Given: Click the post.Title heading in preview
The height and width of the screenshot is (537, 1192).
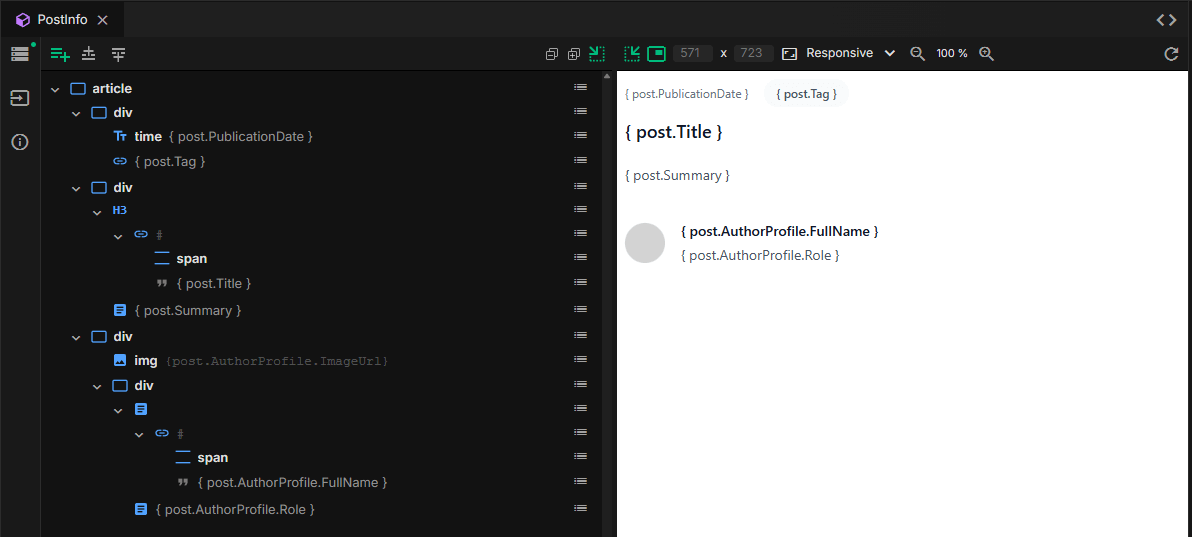Looking at the screenshot, I should tap(674, 132).
